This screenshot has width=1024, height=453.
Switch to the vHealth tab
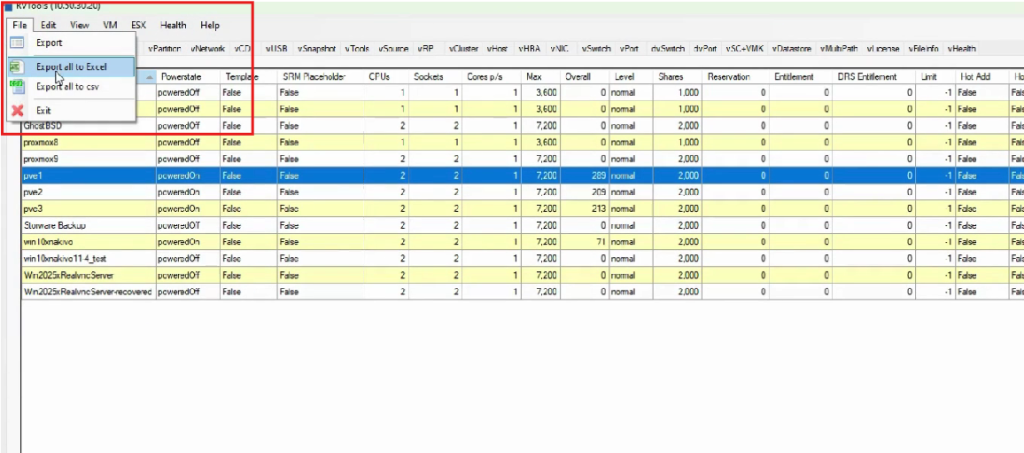click(961, 48)
